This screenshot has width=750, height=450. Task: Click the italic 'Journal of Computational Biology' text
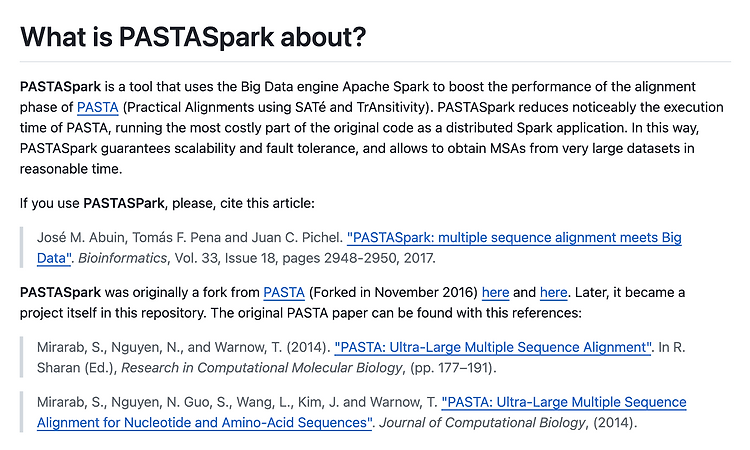[483, 423]
